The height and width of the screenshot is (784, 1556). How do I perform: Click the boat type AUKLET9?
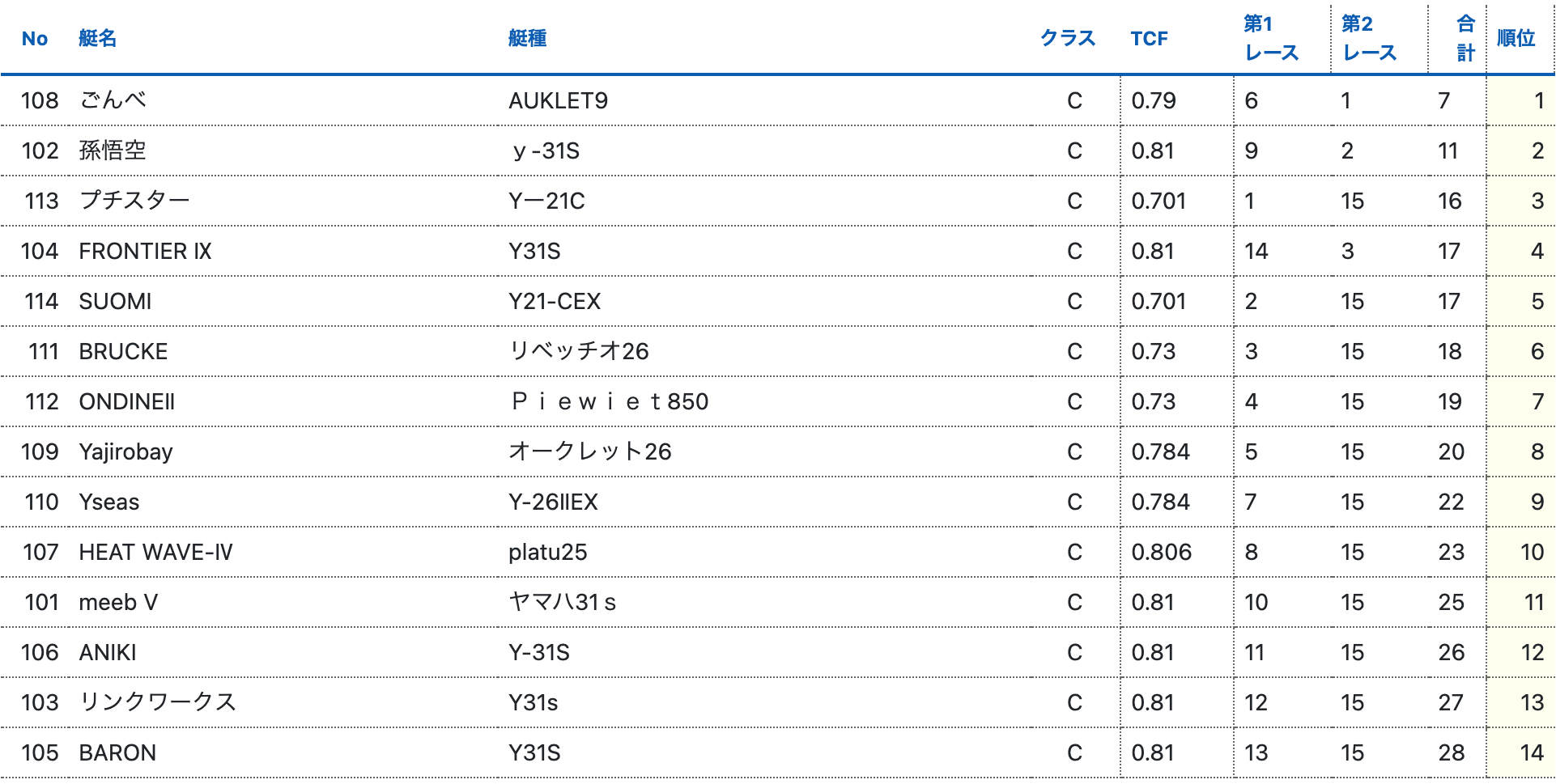(x=558, y=100)
